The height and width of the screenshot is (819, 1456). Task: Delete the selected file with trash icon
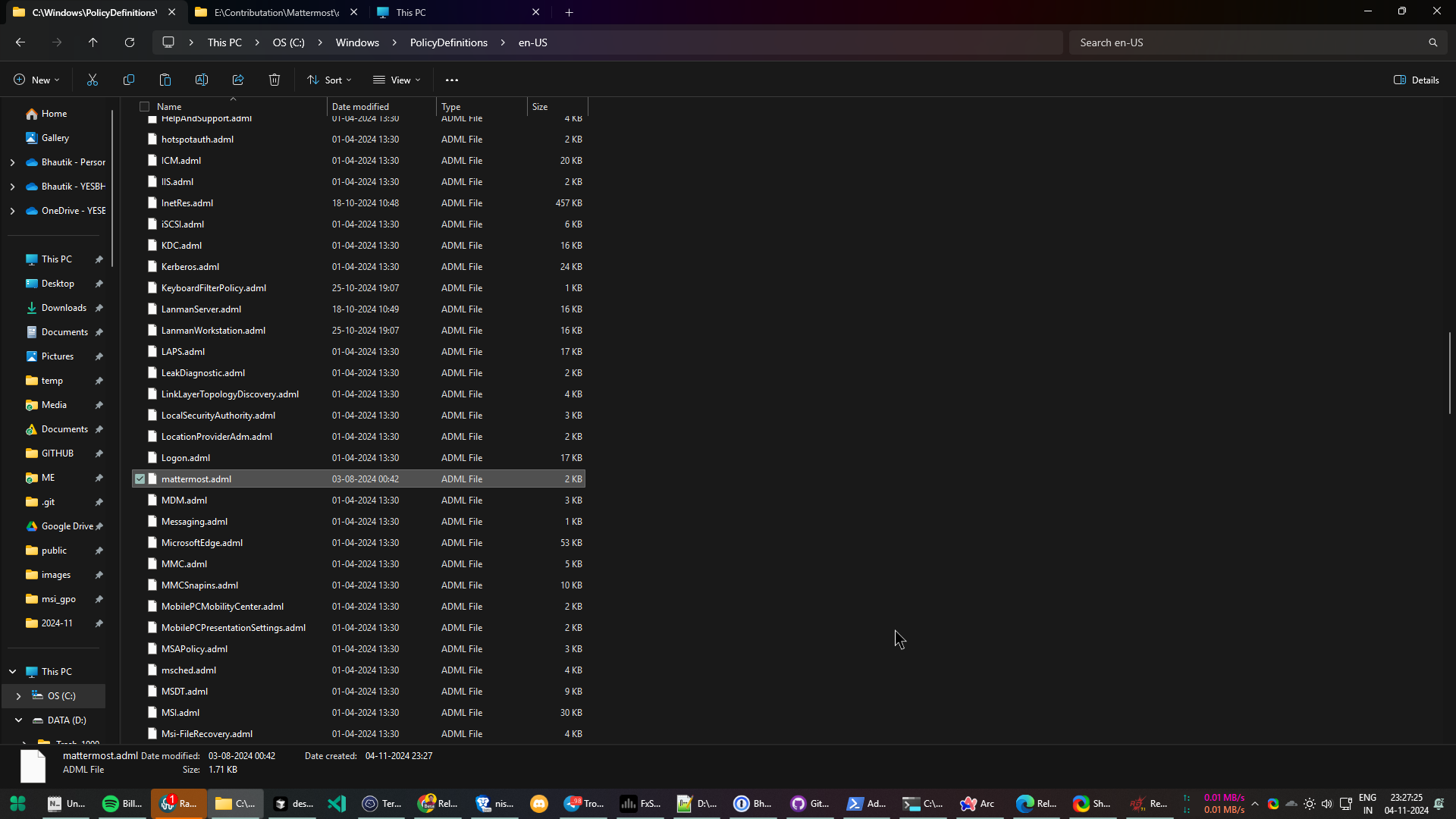click(274, 80)
